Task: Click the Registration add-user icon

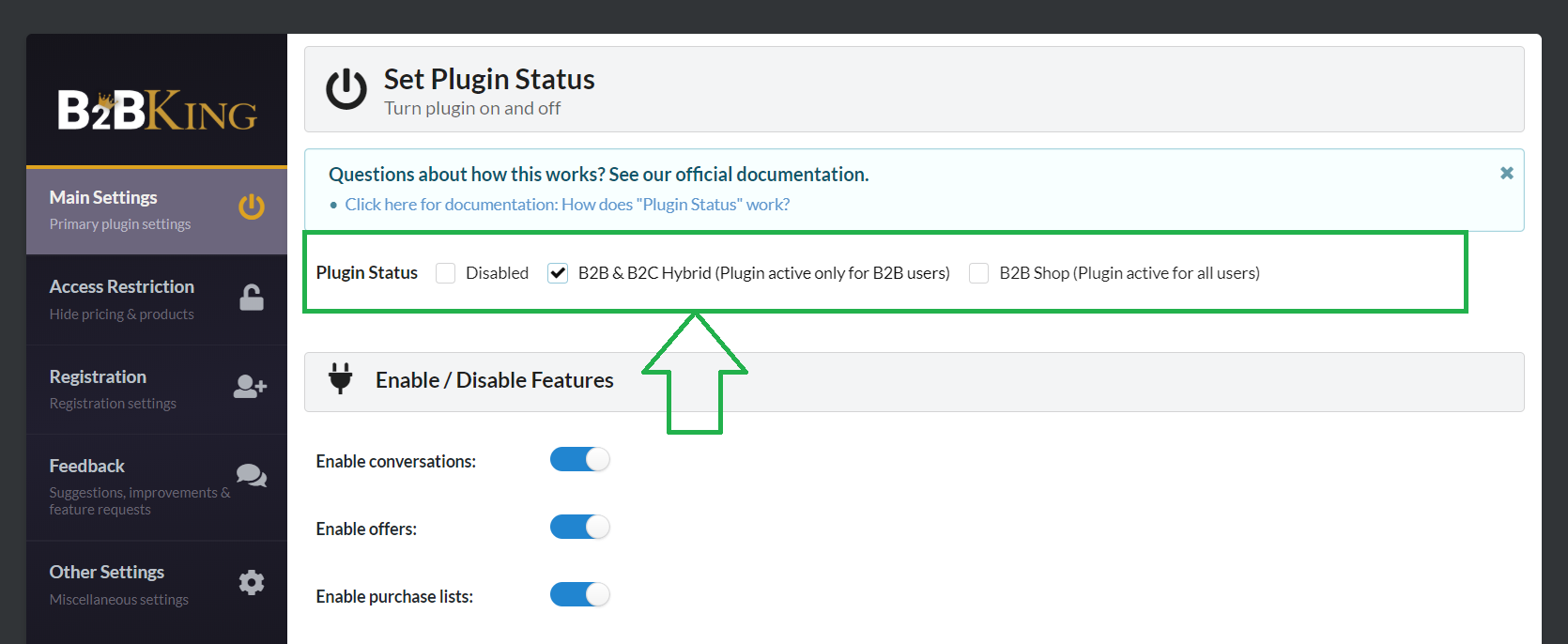Action: point(250,387)
